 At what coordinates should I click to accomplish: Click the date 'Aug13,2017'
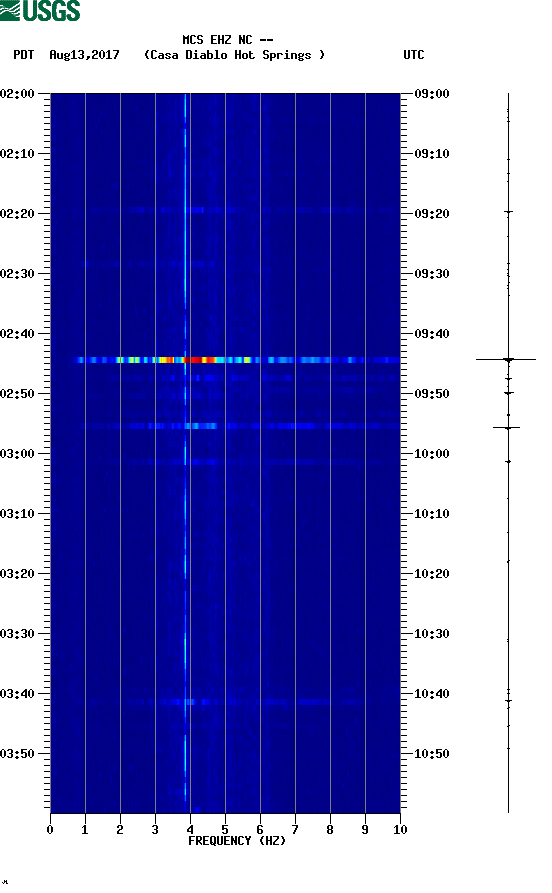tap(84, 55)
